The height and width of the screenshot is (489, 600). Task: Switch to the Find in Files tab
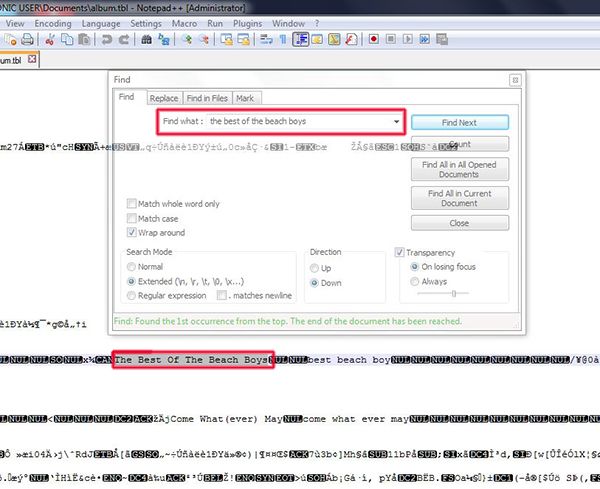[x=207, y=98]
